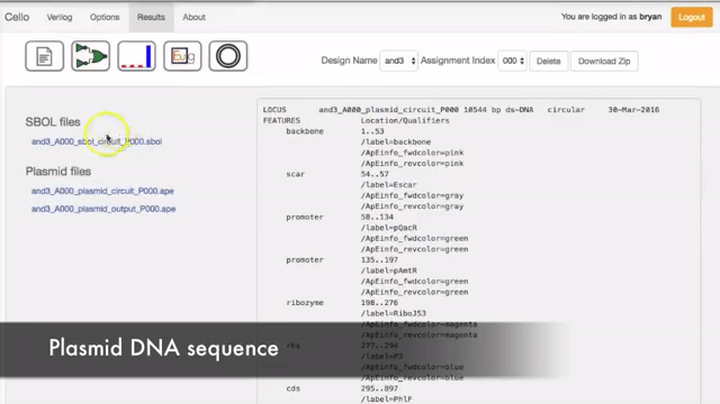
Task: Show the logic gate circuit diagram icon
Action: (x=90, y=56)
